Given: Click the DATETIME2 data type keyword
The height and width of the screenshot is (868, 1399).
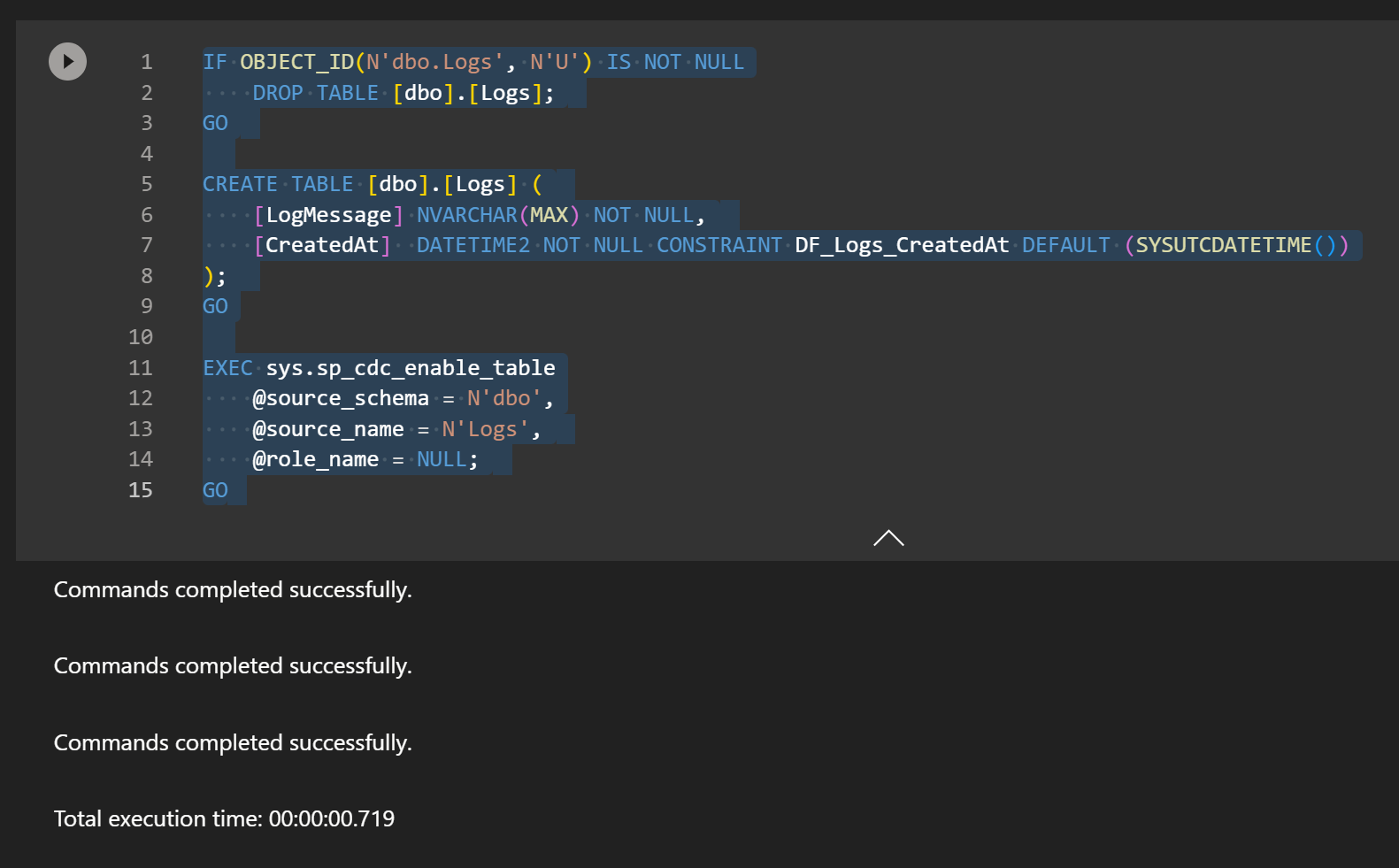Looking at the screenshot, I should (473, 245).
